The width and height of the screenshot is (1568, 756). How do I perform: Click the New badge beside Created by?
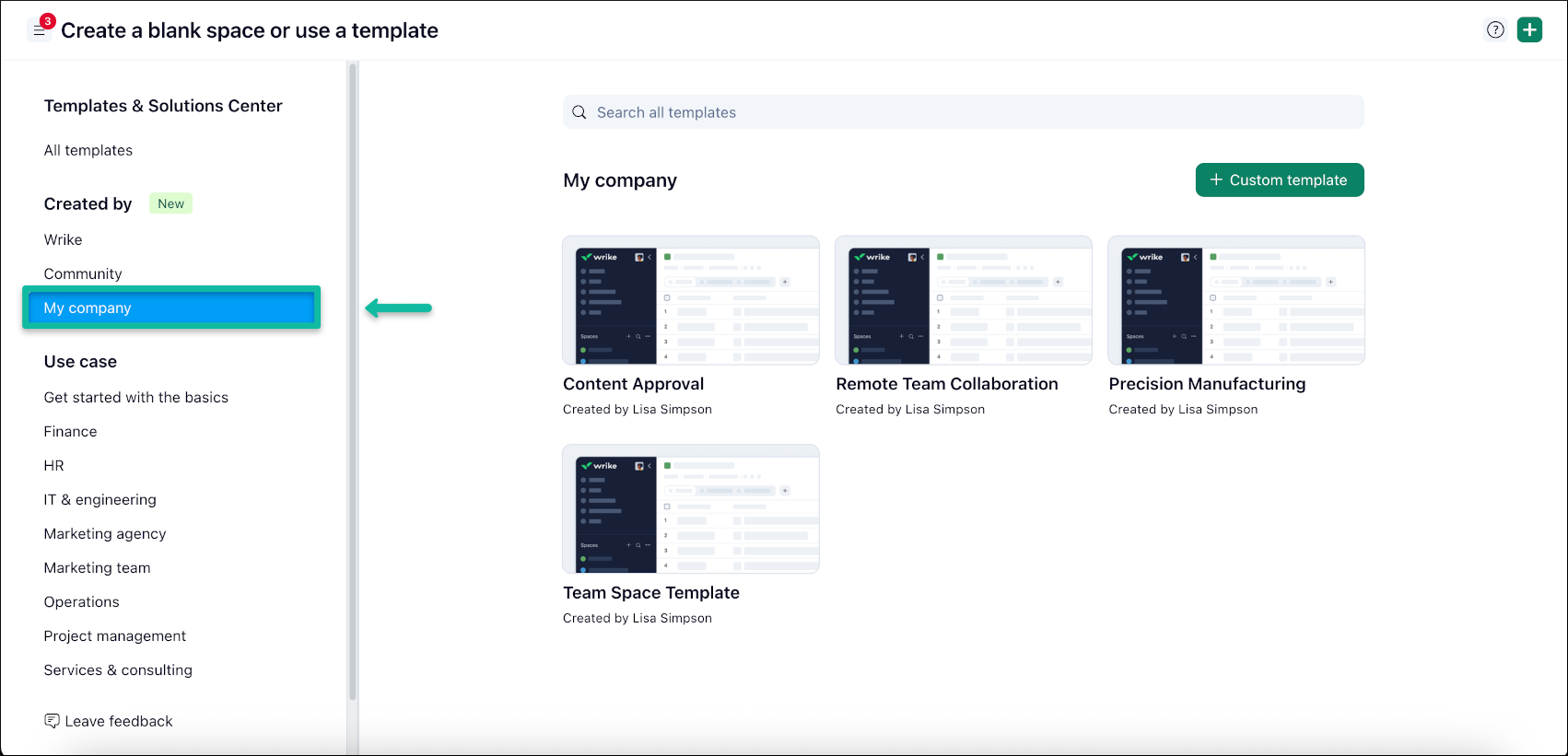click(x=170, y=204)
